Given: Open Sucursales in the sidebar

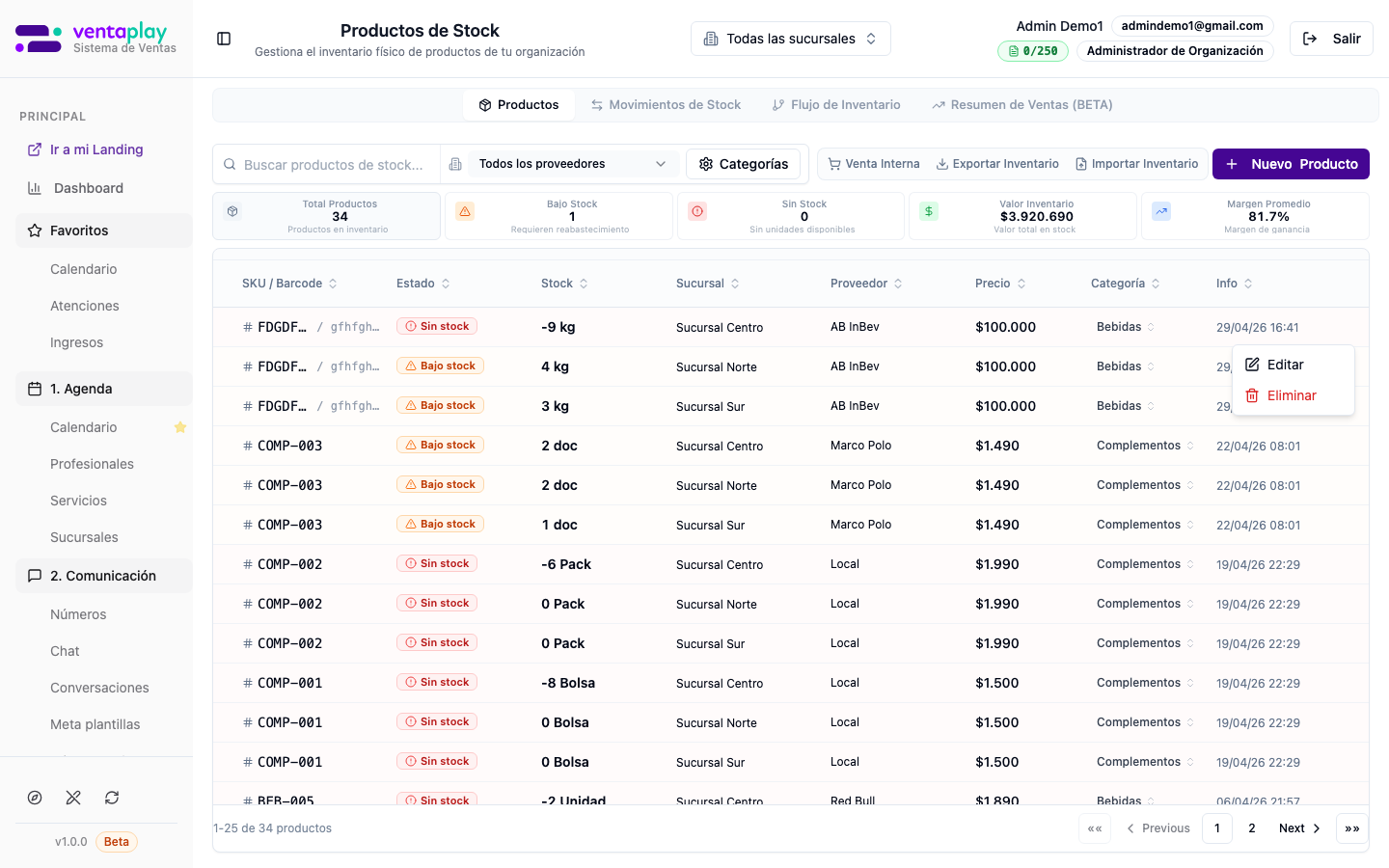Looking at the screenshot, I should [x=85, y=537].
